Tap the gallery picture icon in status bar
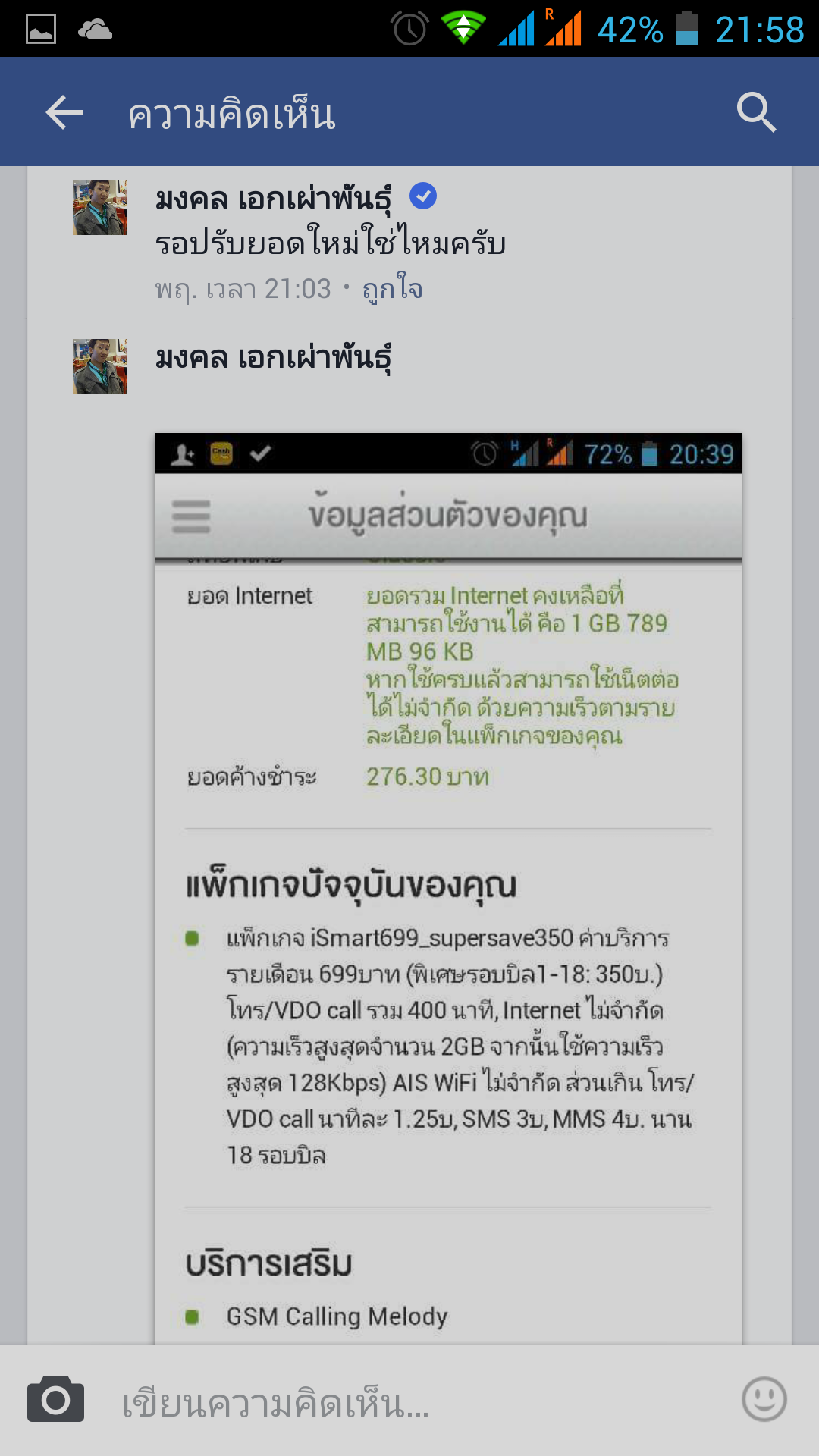The width and height of the screenshot is (819, 1456). (x=41, y=30)
